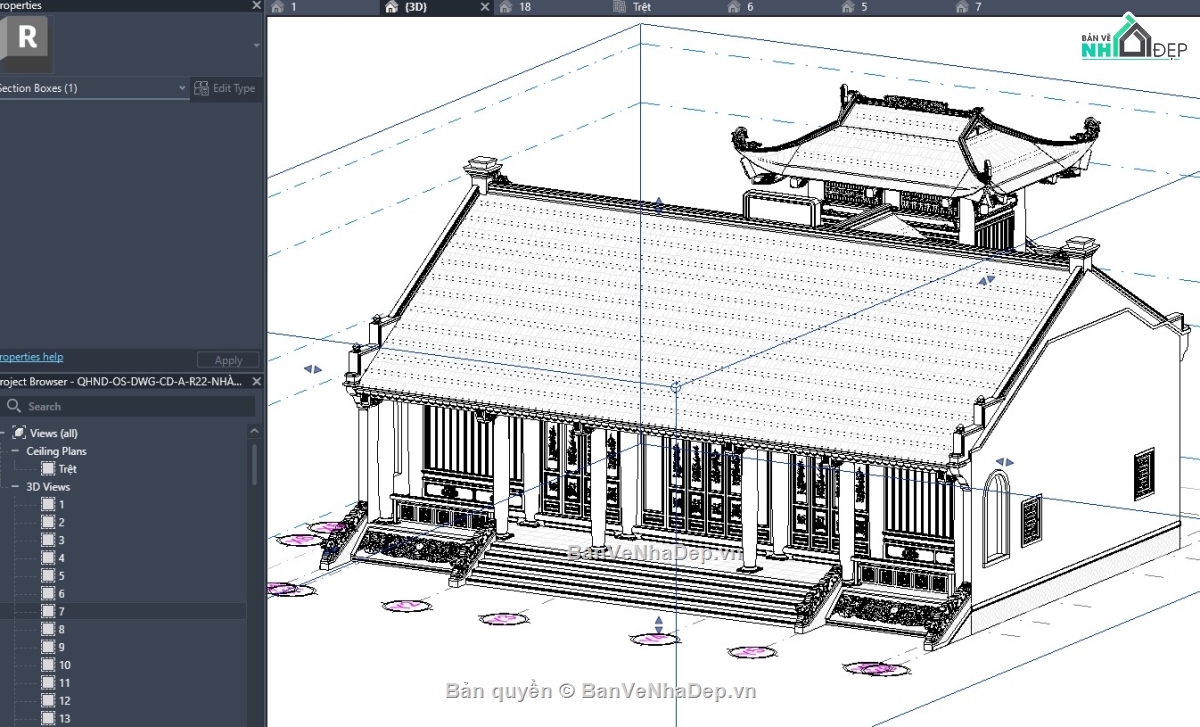Collapse the Views (all) node
The image size is (1200, 727).
[x=3, y=433]
